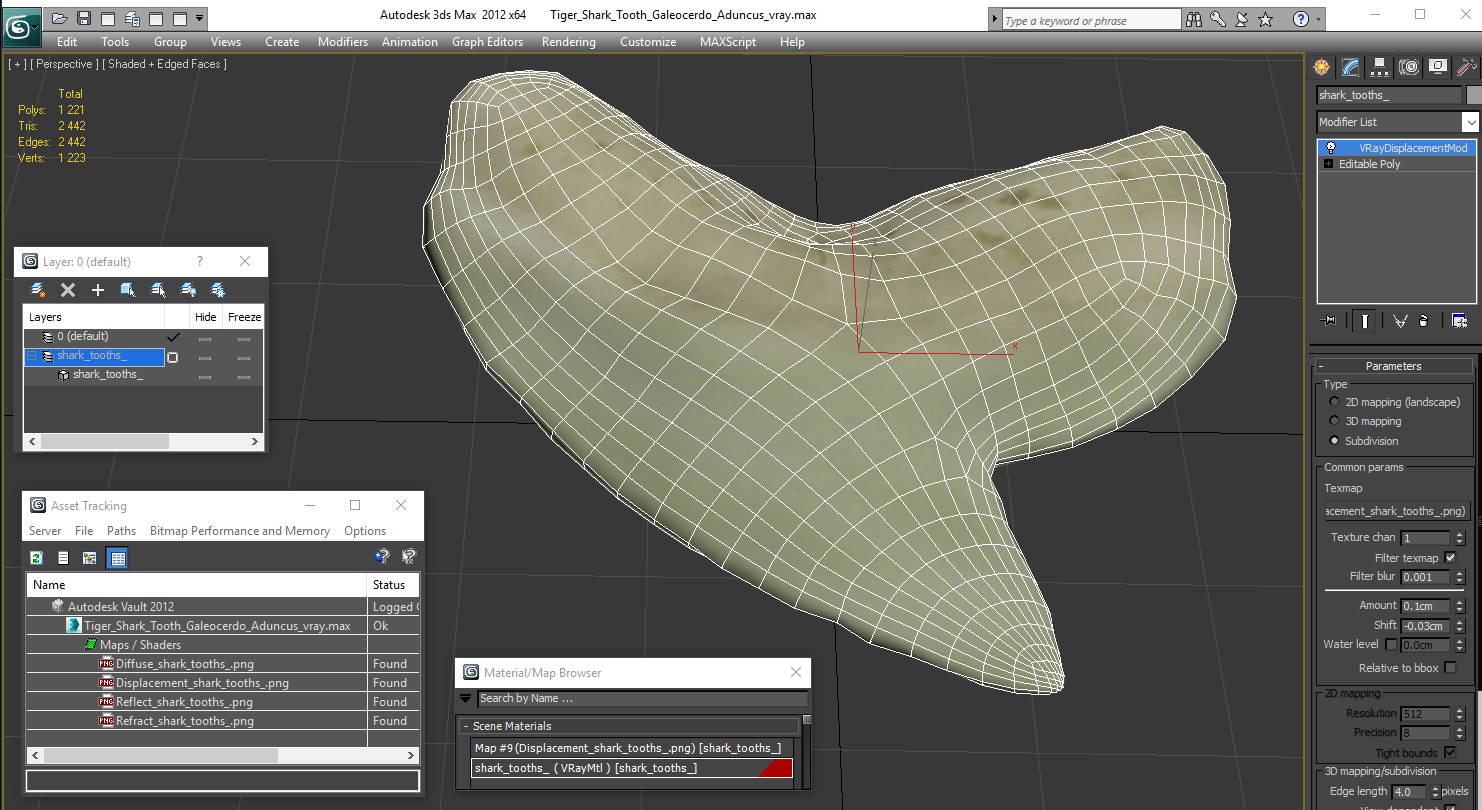Collapse Scene Materials group in Material Browser
The image size is (1482, 810).
pyautogui.click(x=465, y=726)
